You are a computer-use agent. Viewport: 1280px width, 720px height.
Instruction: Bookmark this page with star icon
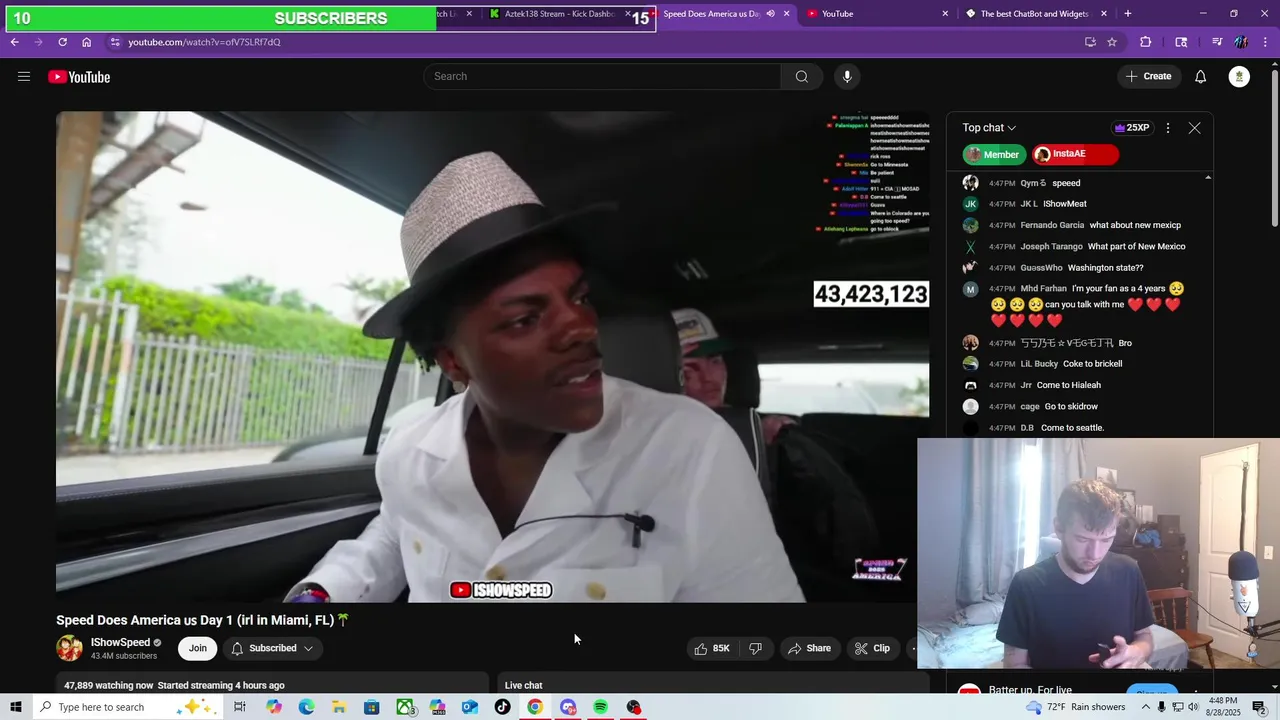(x=1112, y=42)
